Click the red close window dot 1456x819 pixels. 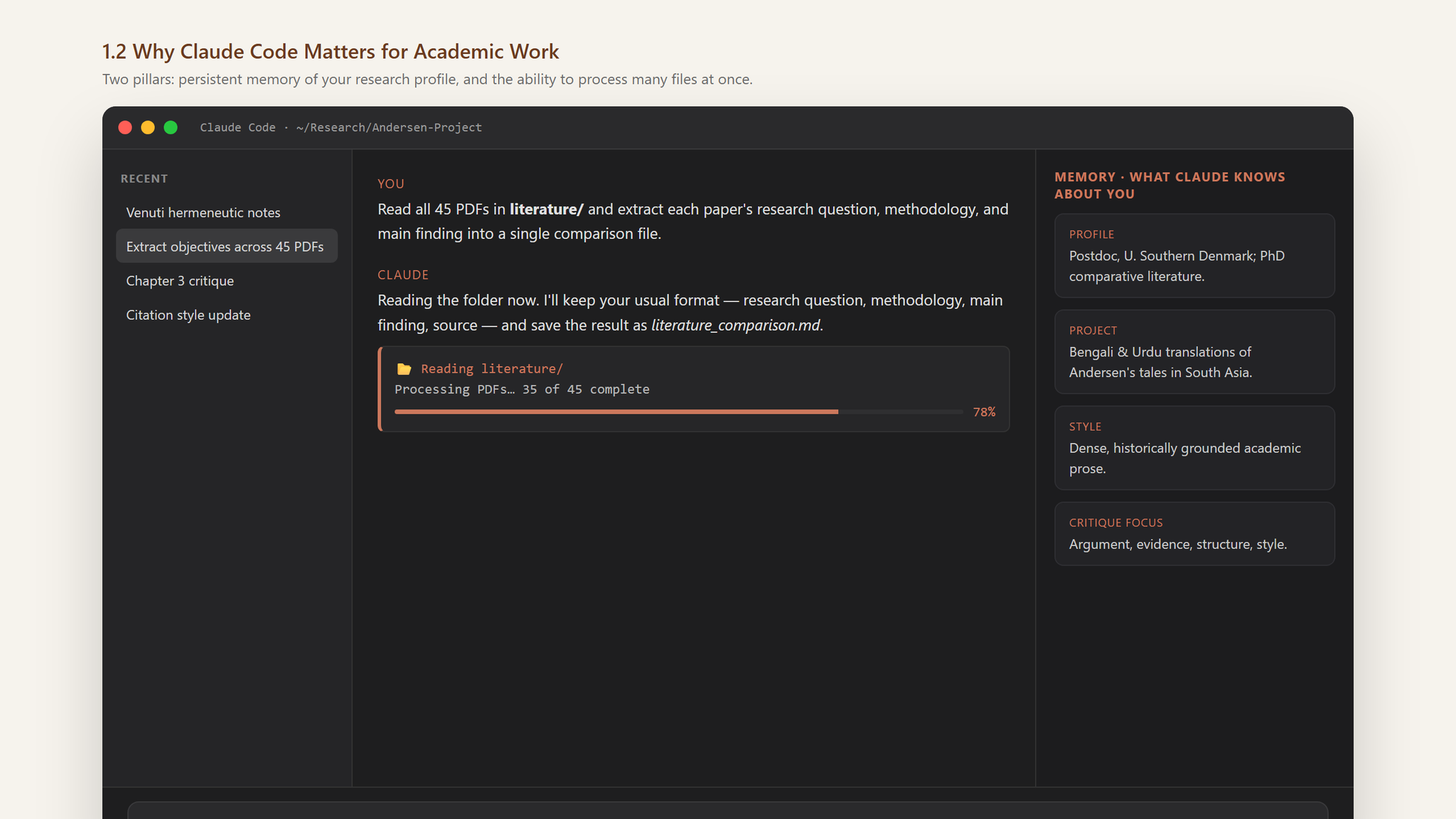click(x=125, y=127)
